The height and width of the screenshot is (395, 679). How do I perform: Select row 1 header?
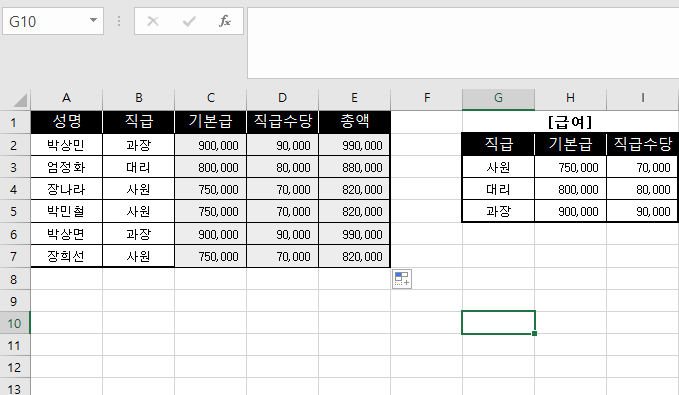click(x=15, y=122)
